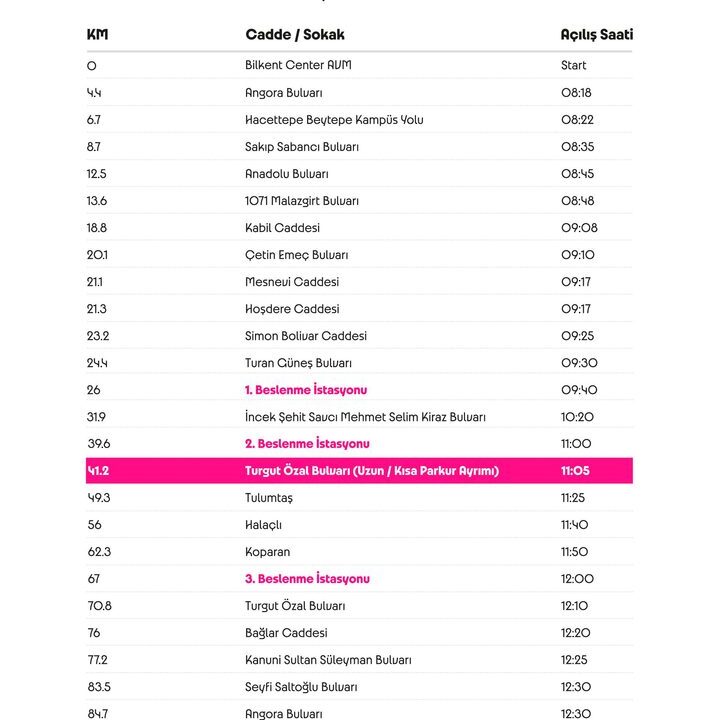The image size is (720, 720).
Task: Click the 3. Beslenme İstasyonu link
Action: [307, 579]
